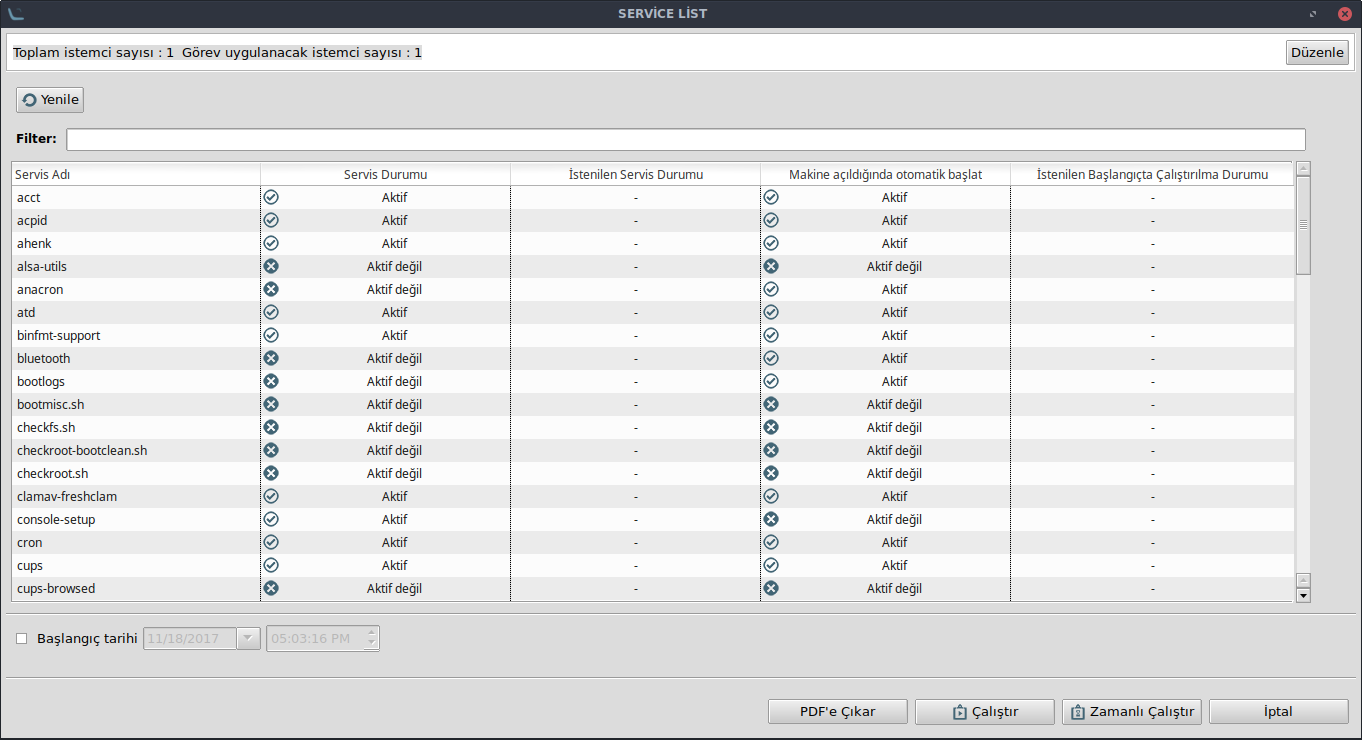Image resolution: width=1362 pixels, height=740 pixels.
Task: Click the Düzenle button
Action: pos(1317,52)
